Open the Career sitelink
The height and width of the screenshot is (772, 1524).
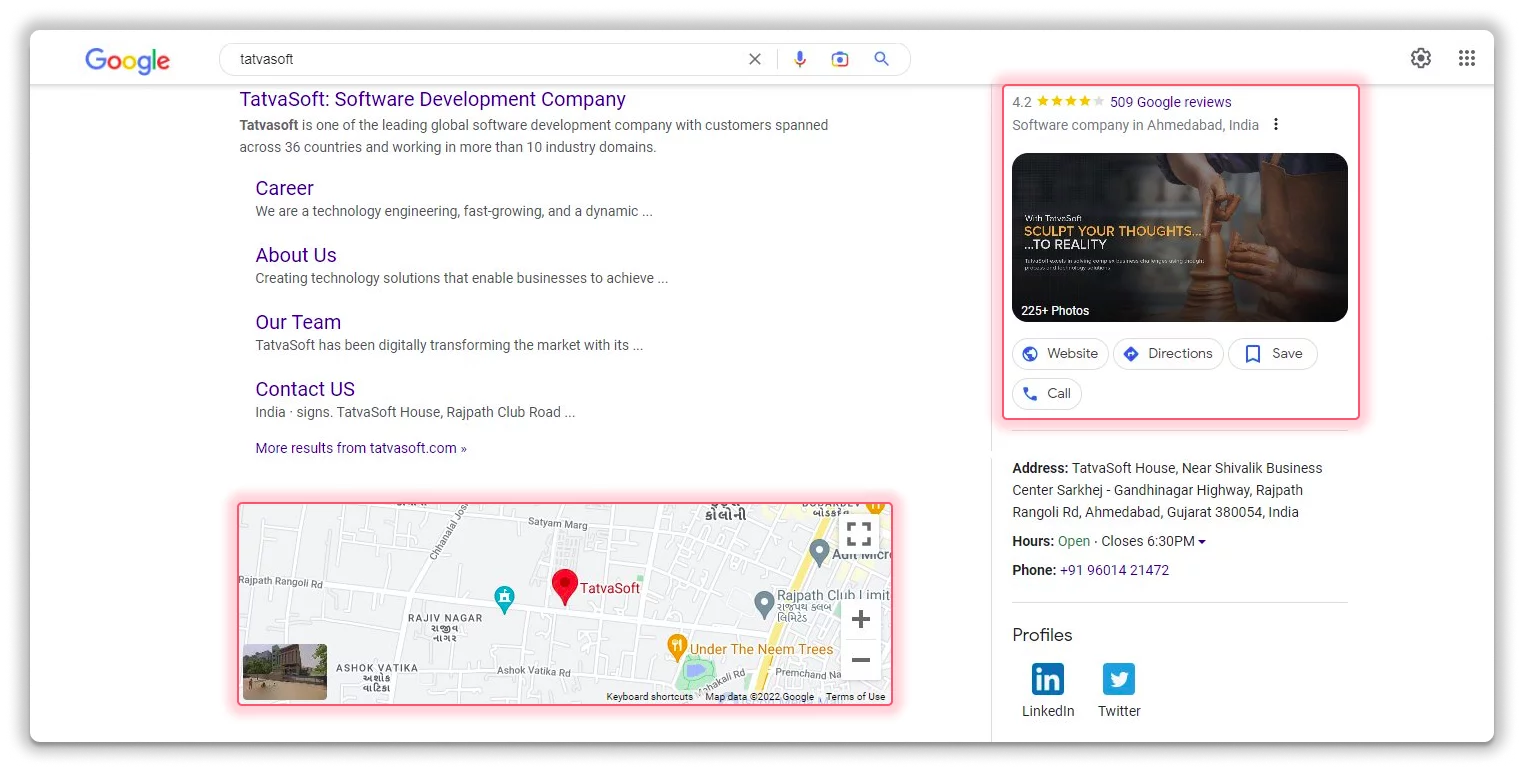click(x=284, y=188)
